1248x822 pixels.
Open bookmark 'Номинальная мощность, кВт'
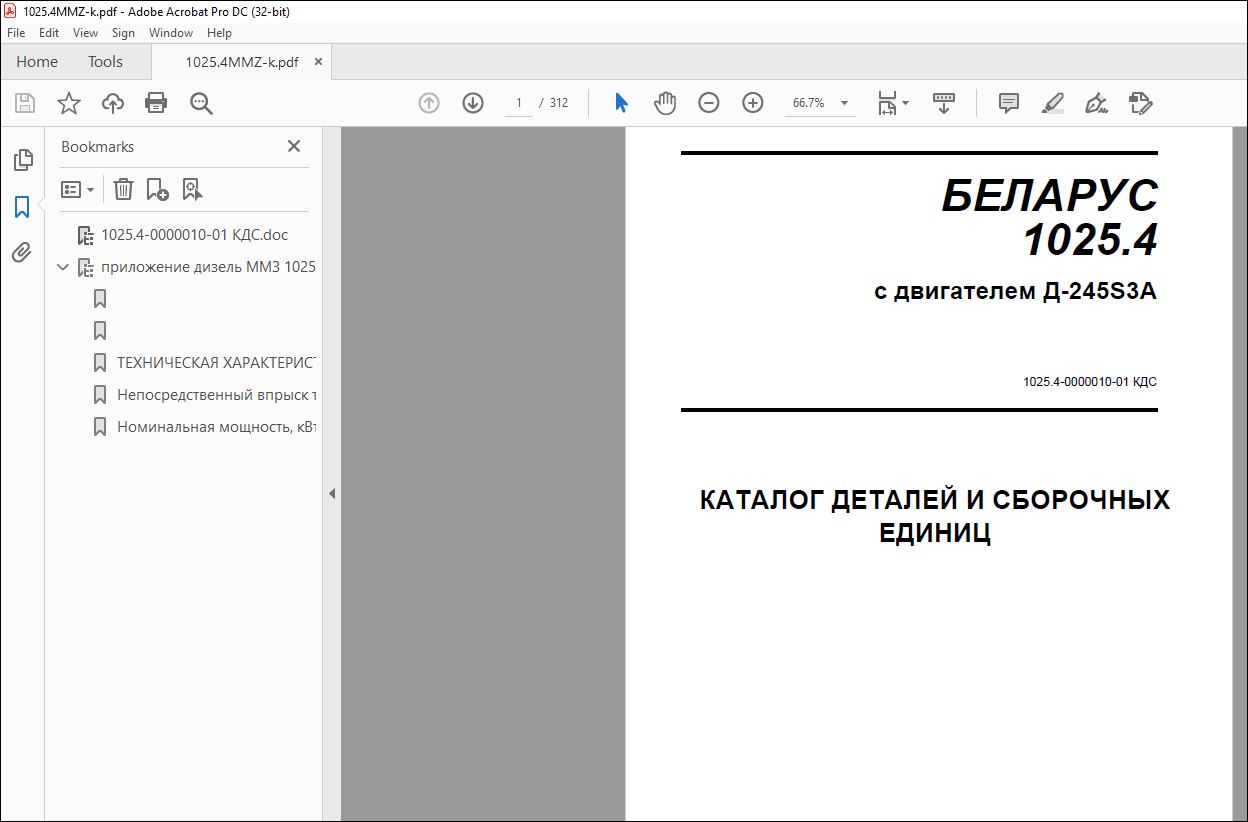[x=217, y=427]
